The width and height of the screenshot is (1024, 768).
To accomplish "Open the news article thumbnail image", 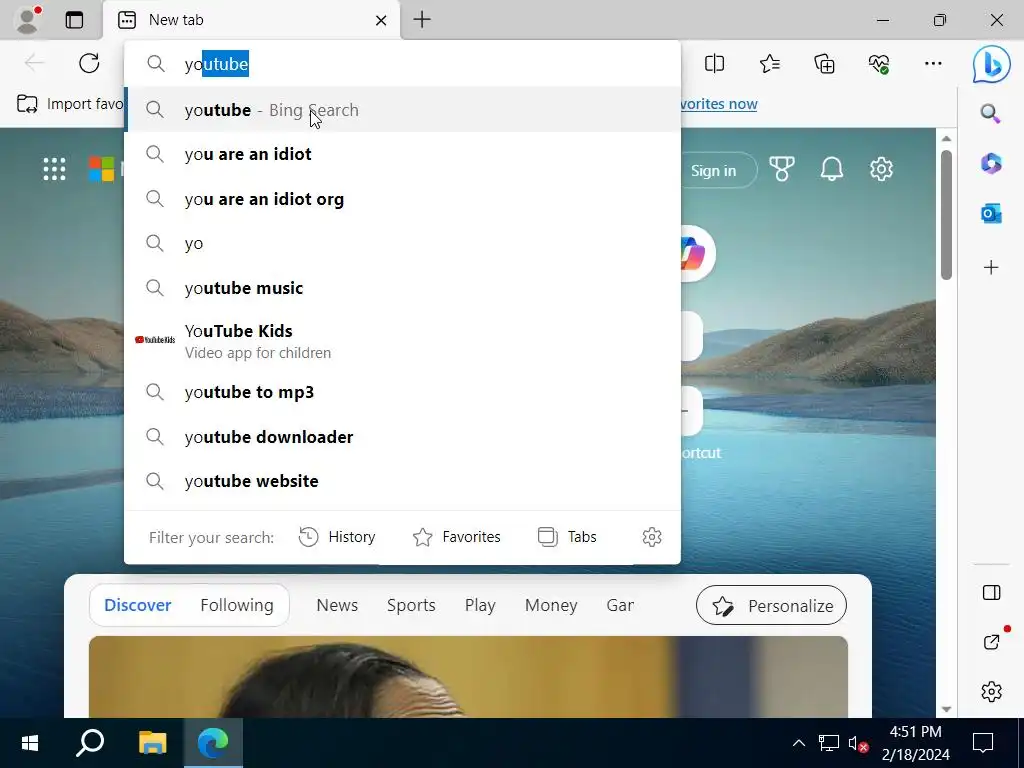I will (x=468, y=677).
